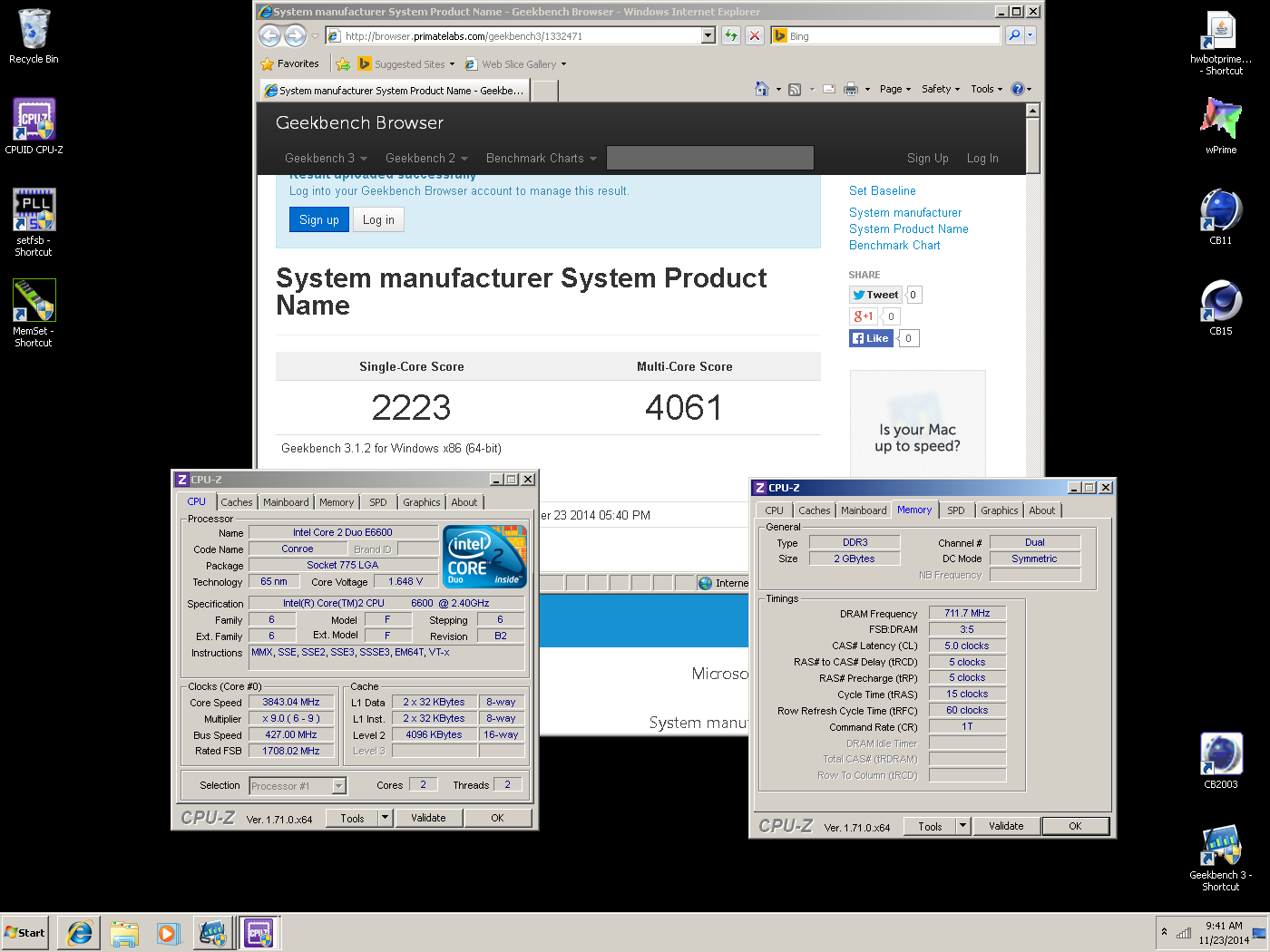Expand the Geekbench 2 nav menu

click(x=426, y=158)
